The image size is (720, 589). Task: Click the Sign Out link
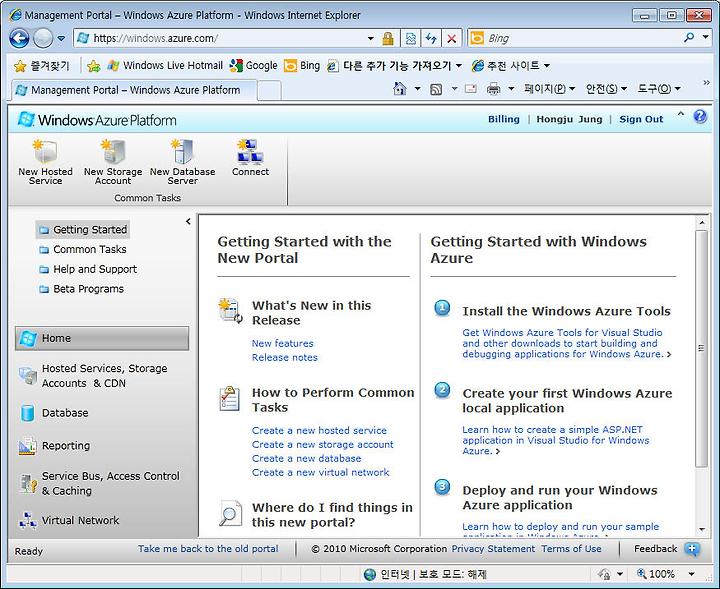641,119
